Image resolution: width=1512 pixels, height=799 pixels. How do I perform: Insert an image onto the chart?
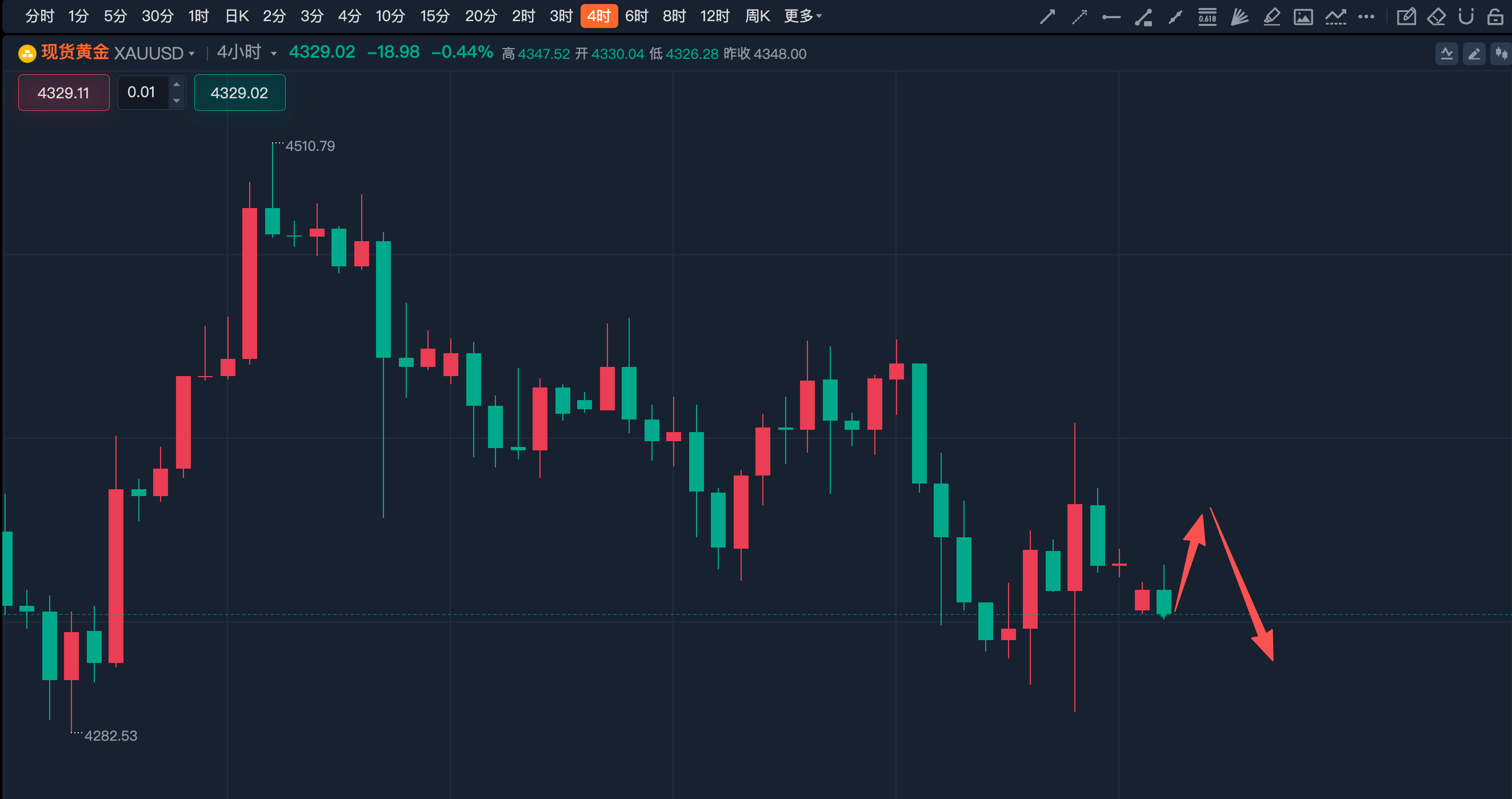tap(1303, 17)
